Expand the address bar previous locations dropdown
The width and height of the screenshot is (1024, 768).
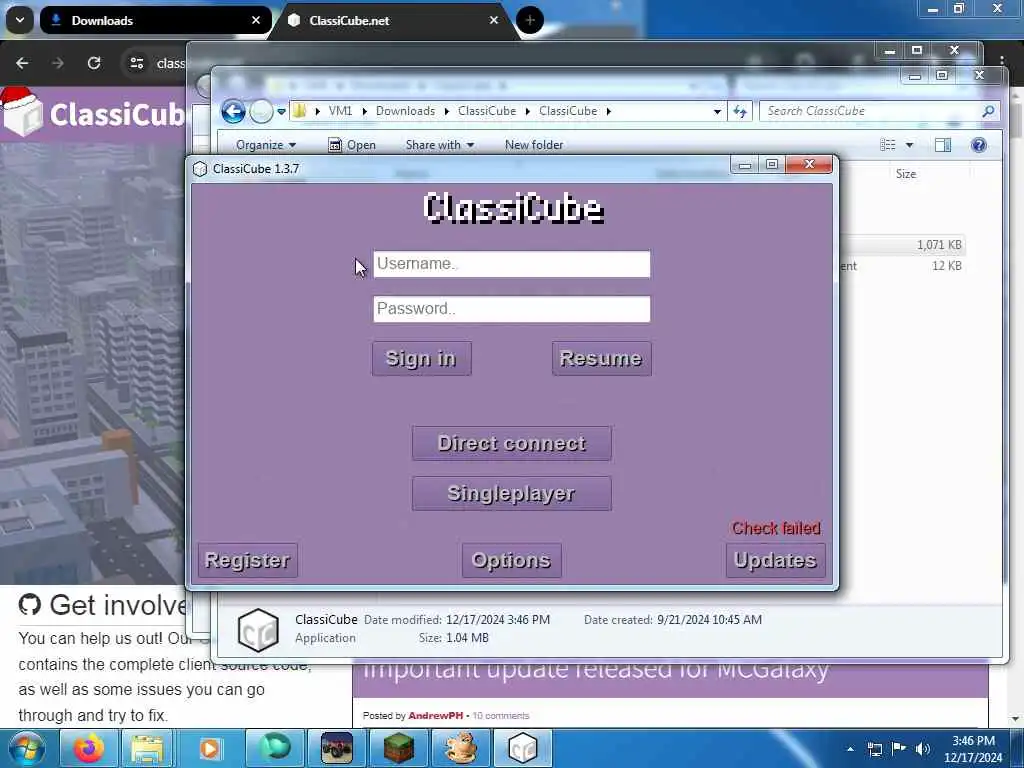[x=717, y=112]
